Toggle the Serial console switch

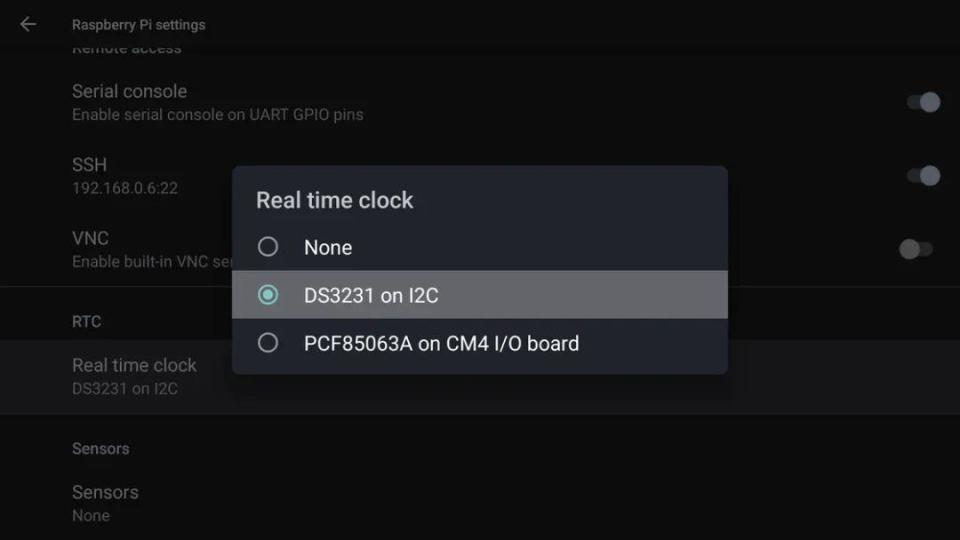[923, 102]
